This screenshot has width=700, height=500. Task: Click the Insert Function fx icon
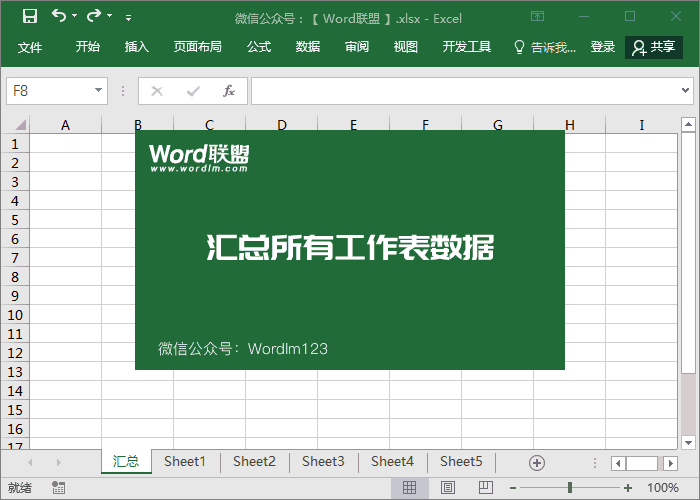coord(229,91)
